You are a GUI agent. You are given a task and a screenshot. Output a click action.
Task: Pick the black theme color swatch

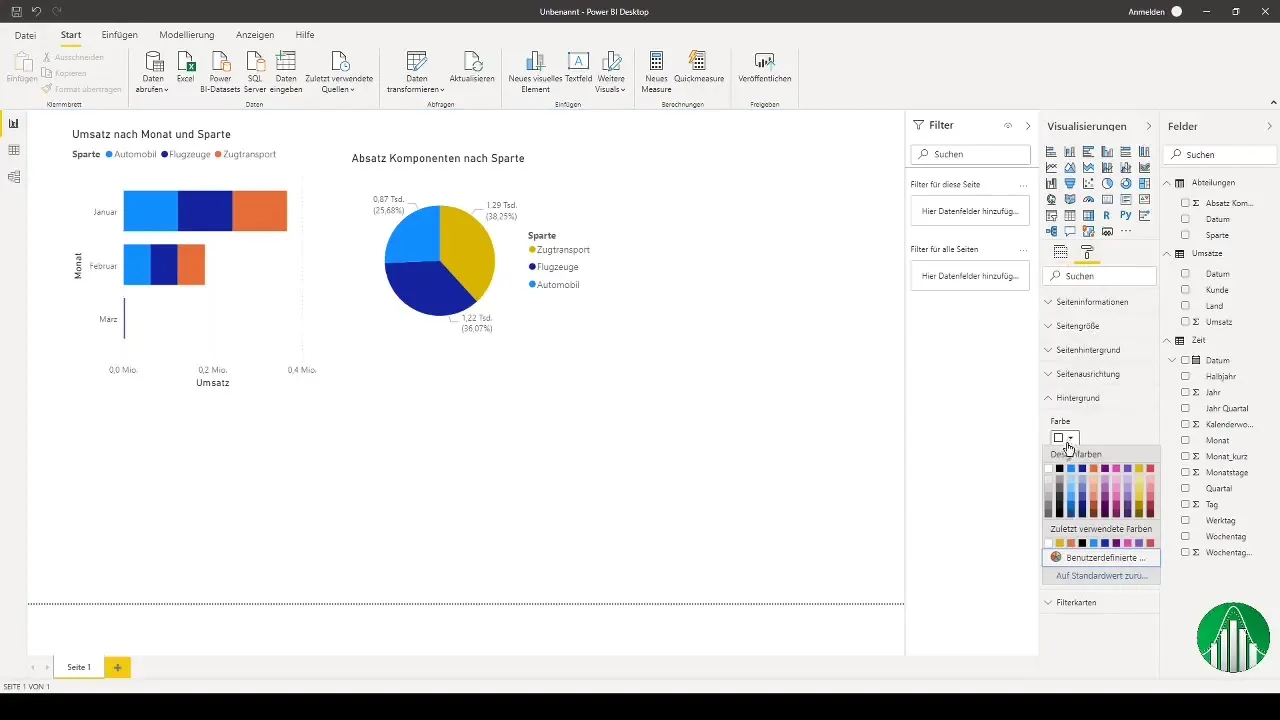click(x=1060, y=468)
